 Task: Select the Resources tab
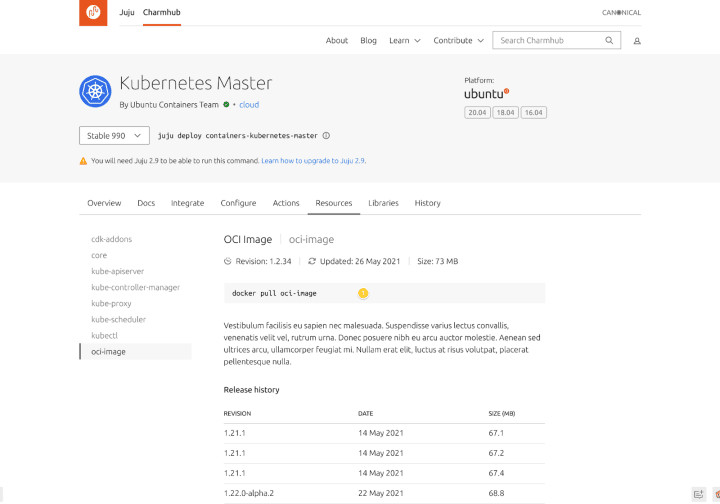[x=334, y=203]
